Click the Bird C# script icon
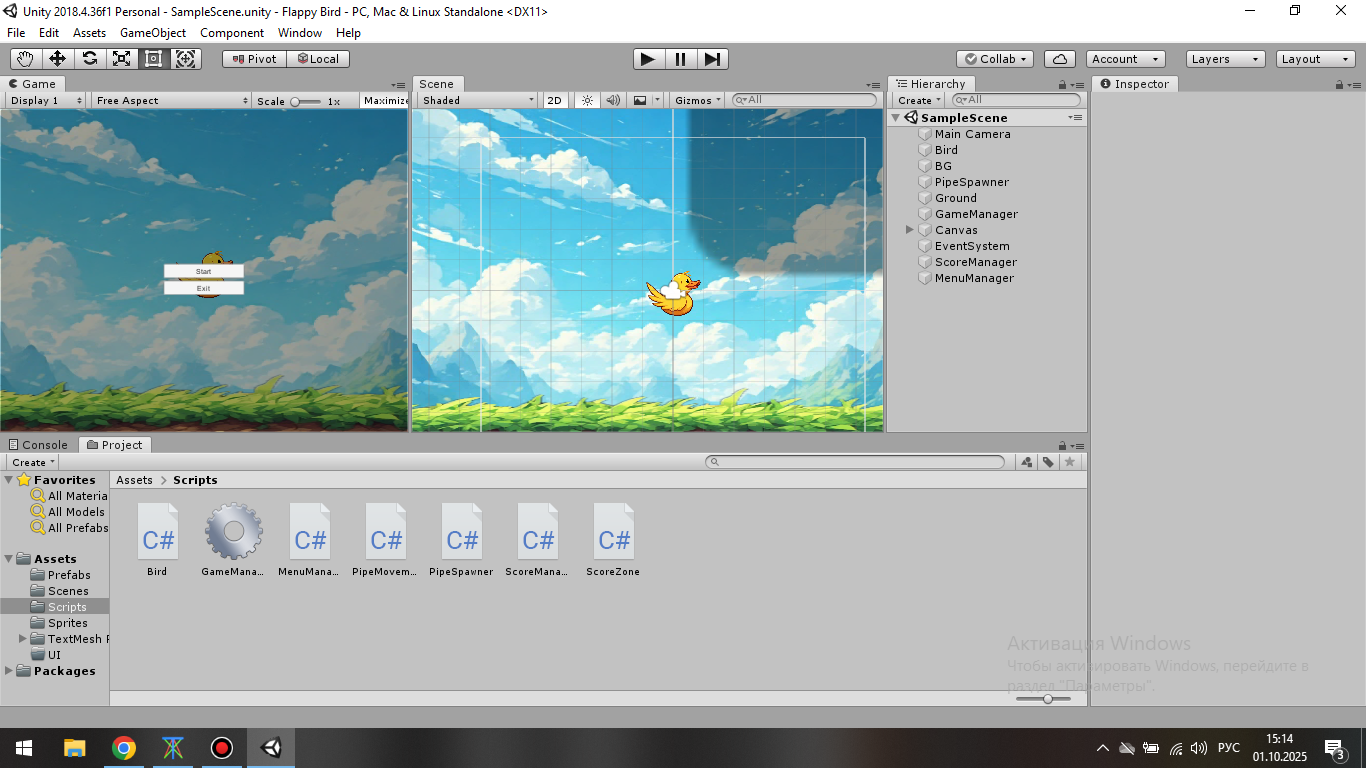1366x768 pixels. [x=158, y=530]
